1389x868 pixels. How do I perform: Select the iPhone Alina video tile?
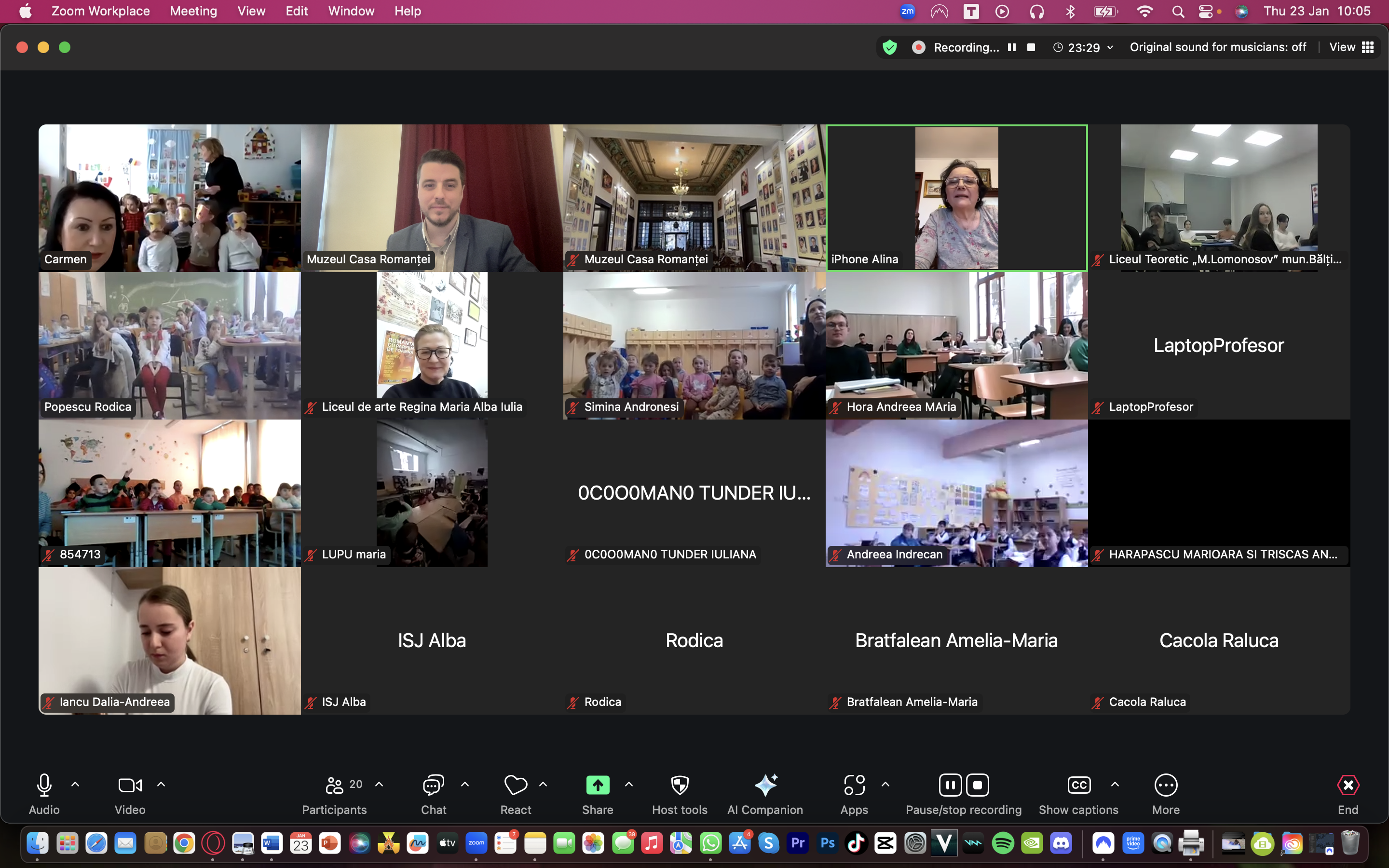pos(956,198)
